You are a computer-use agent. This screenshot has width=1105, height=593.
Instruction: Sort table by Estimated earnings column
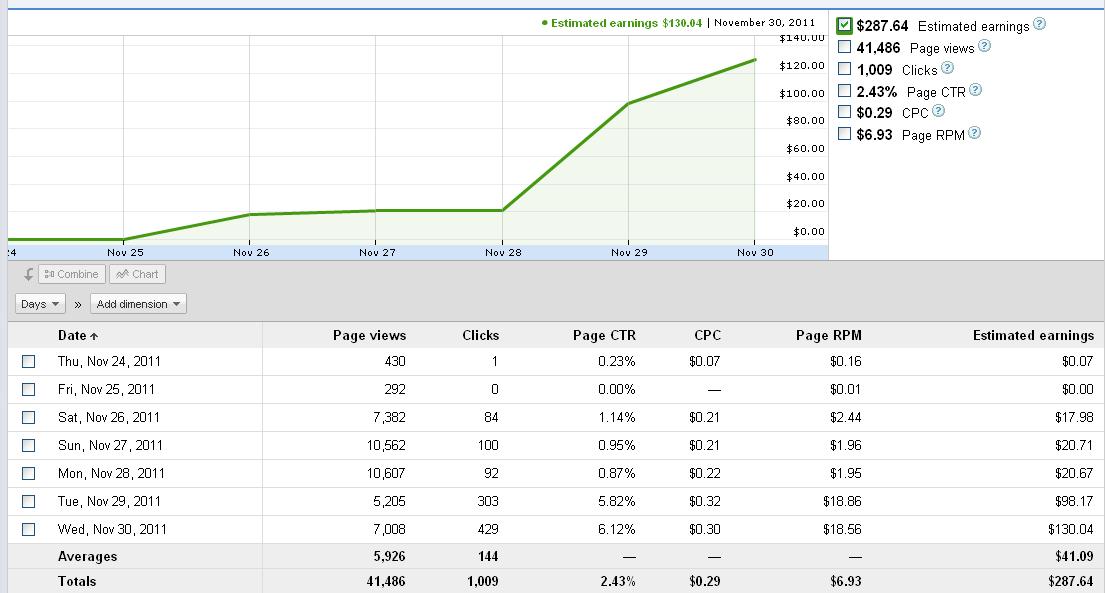1033,336
